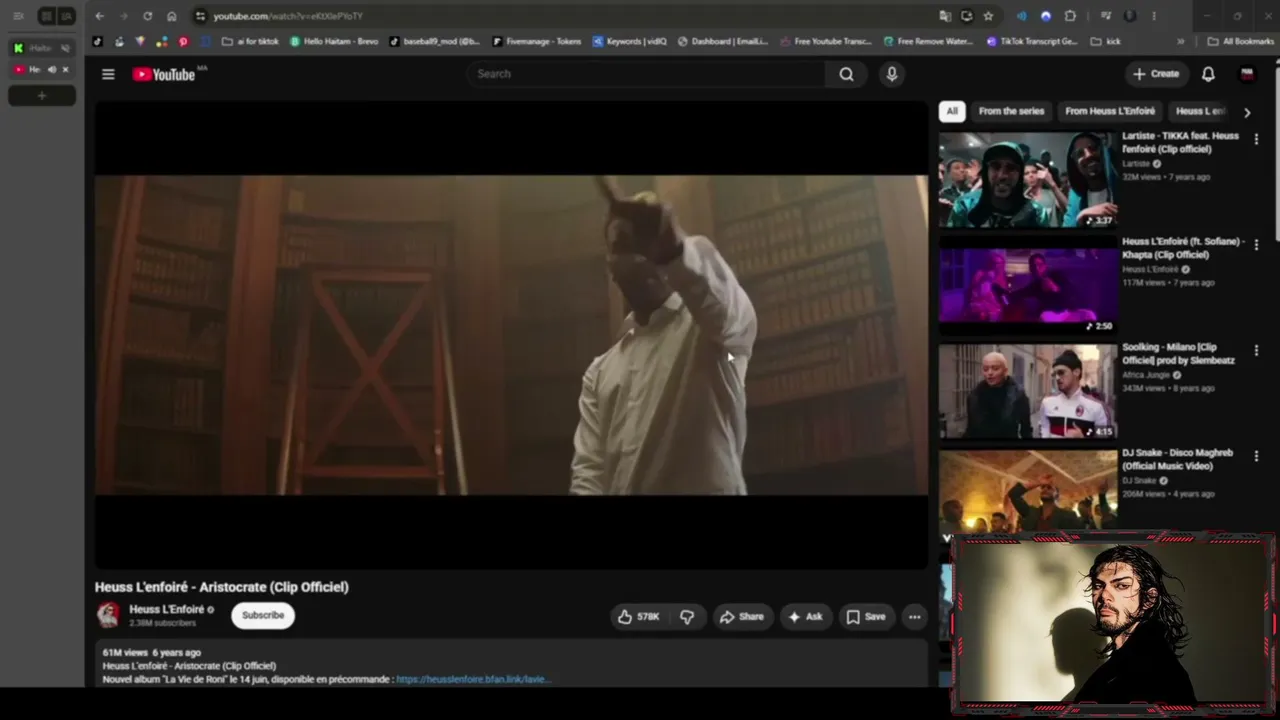1280x720 pixels.
Task: Play or pause the video player
Action: [x=511, y=335]
